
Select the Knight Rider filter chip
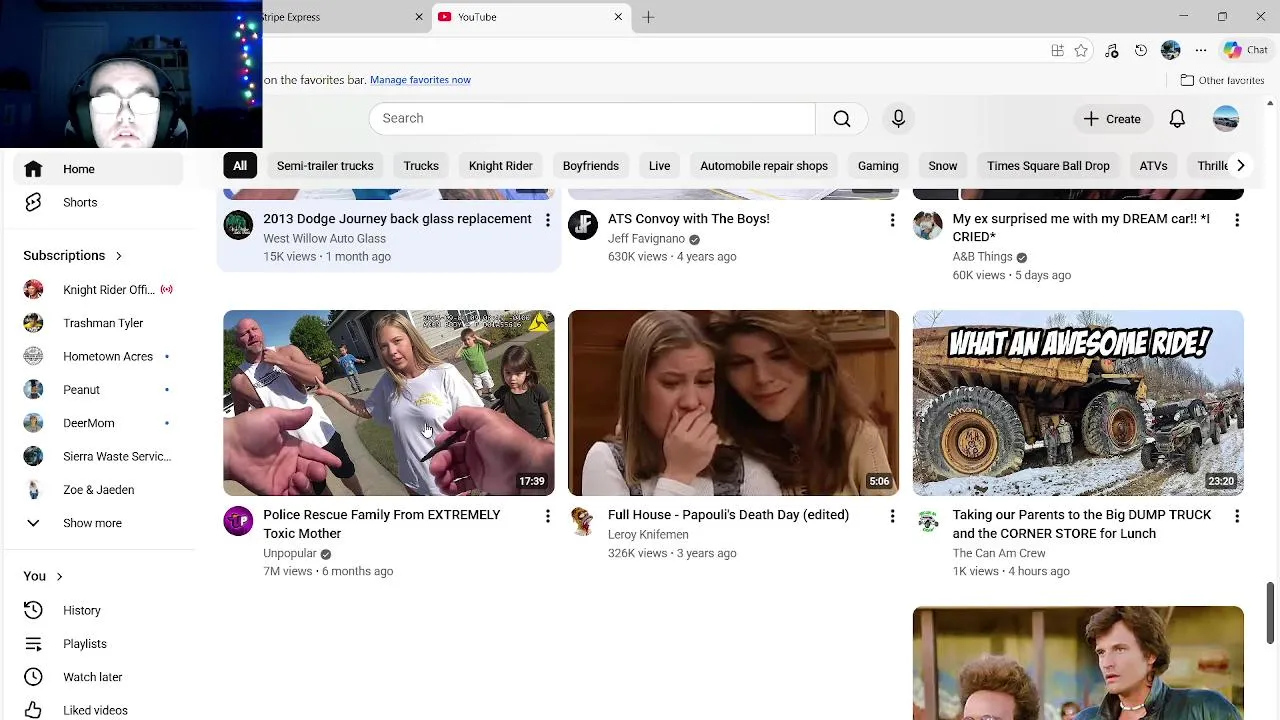(501, 166)
